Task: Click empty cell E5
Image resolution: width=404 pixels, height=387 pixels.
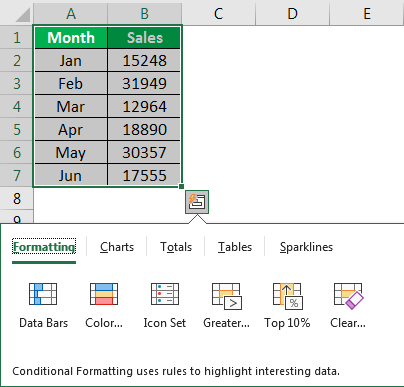Action: click(367, 129)
